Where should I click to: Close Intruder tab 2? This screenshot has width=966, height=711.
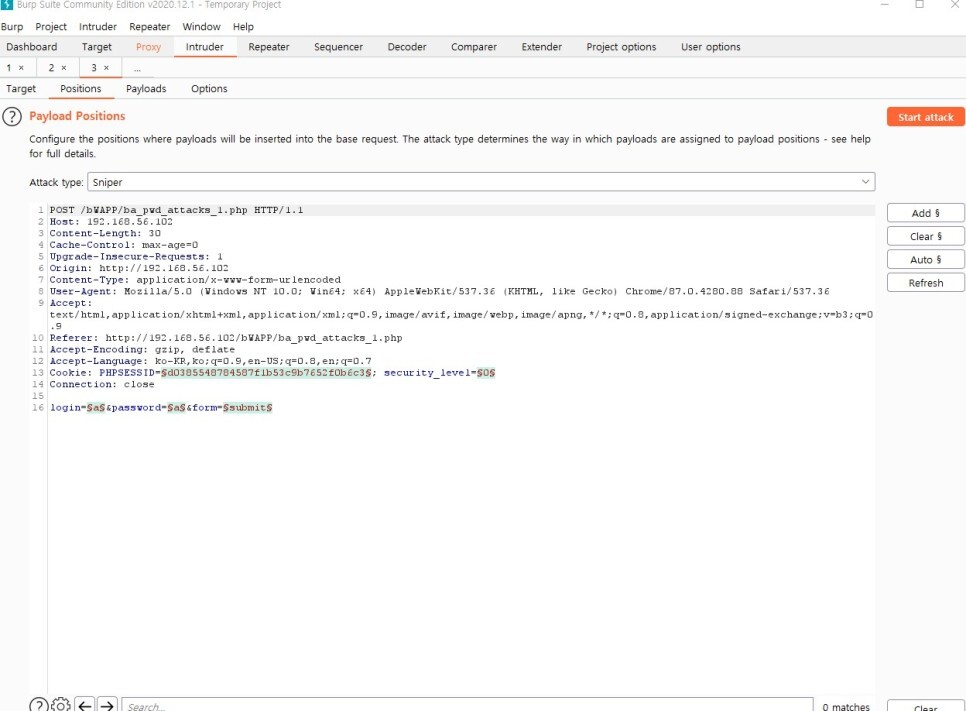(63, 68)
